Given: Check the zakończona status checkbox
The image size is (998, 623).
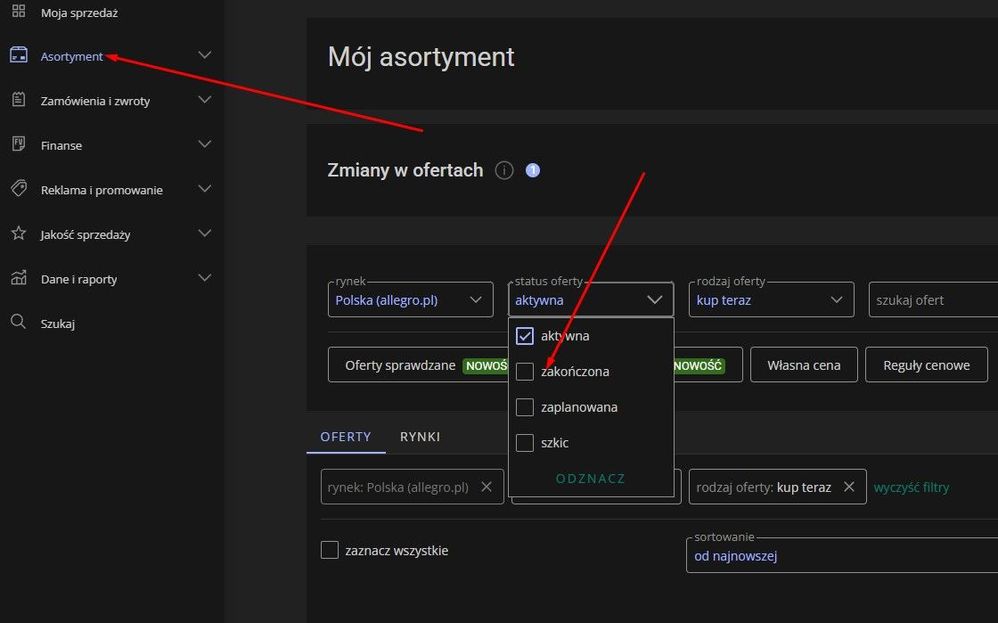Looking at the screenshot, I should click(525, 372).
